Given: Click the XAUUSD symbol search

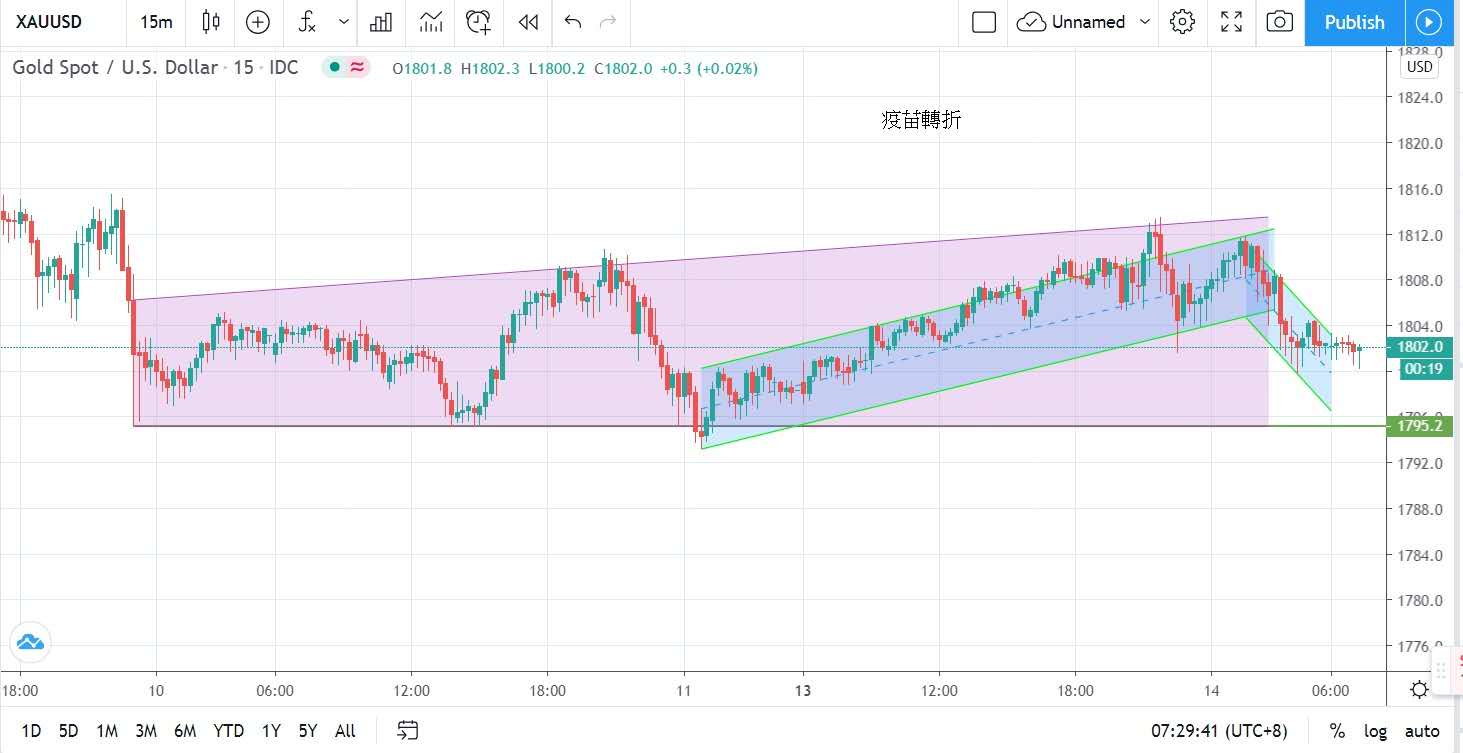Looking at the screenshot, I should [49, 22].
